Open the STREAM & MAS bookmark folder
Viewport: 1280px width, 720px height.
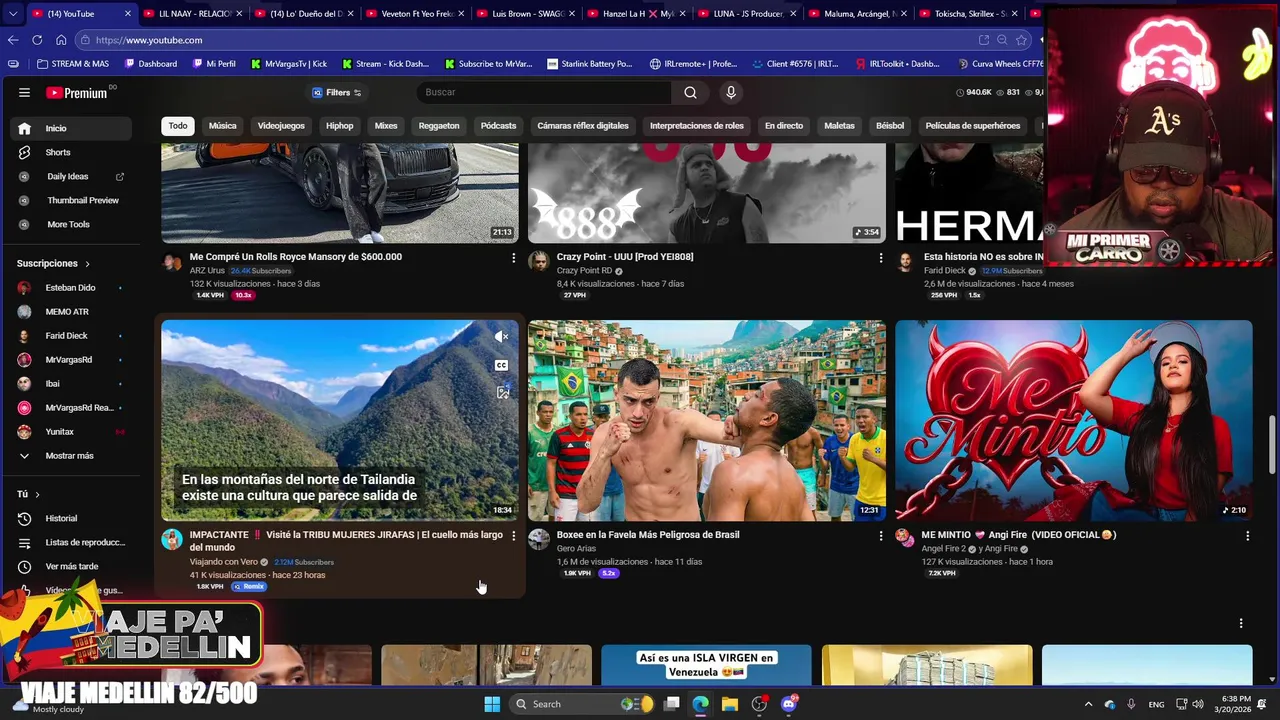(72, 64)
